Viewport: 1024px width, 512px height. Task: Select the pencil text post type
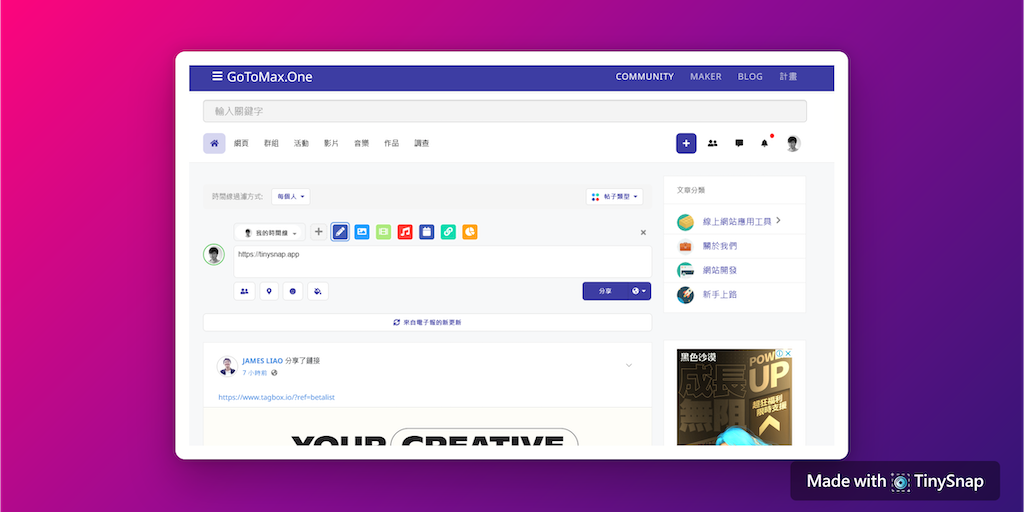point(340,232)
